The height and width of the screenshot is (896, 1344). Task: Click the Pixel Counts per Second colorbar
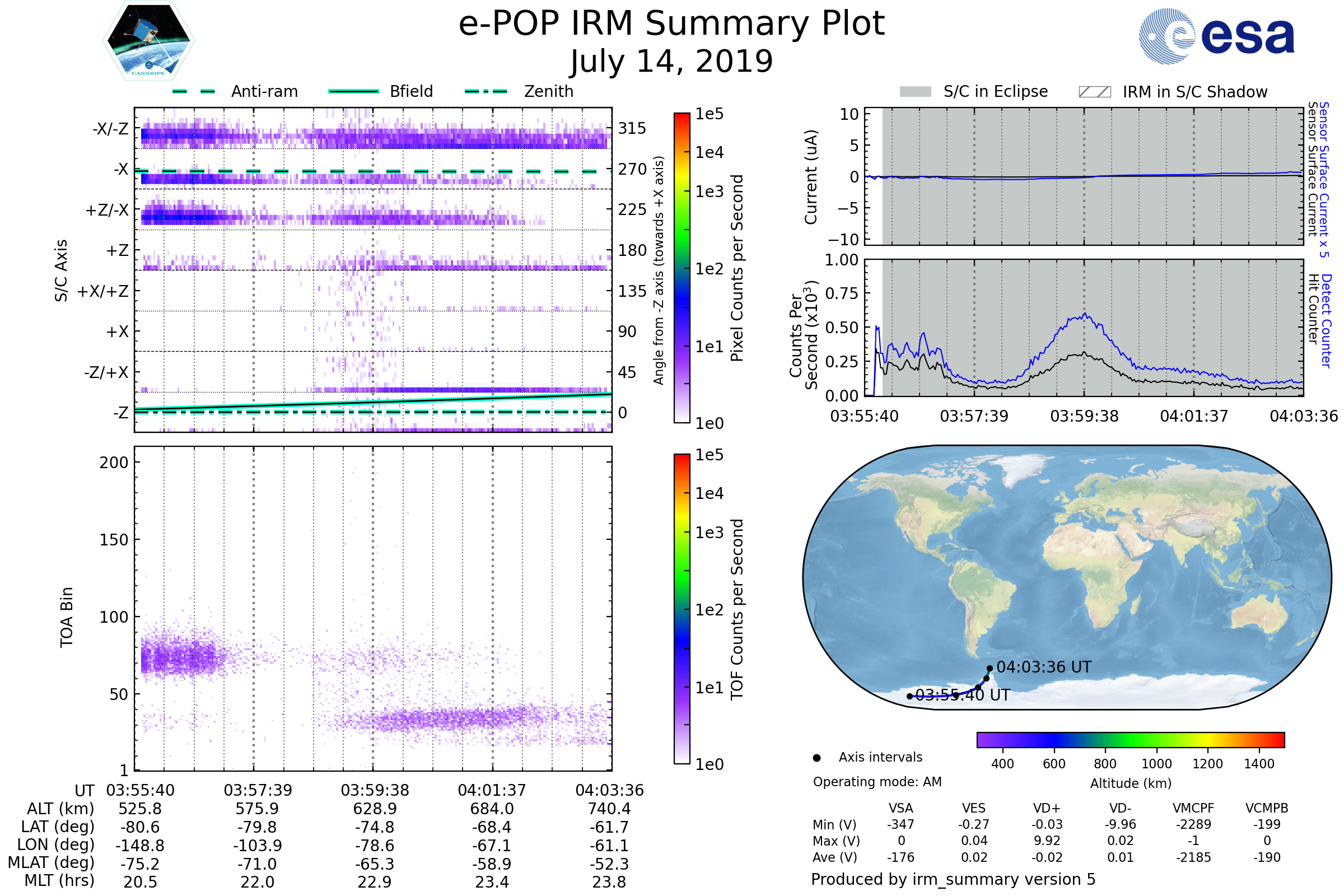(x=682, y=268)
